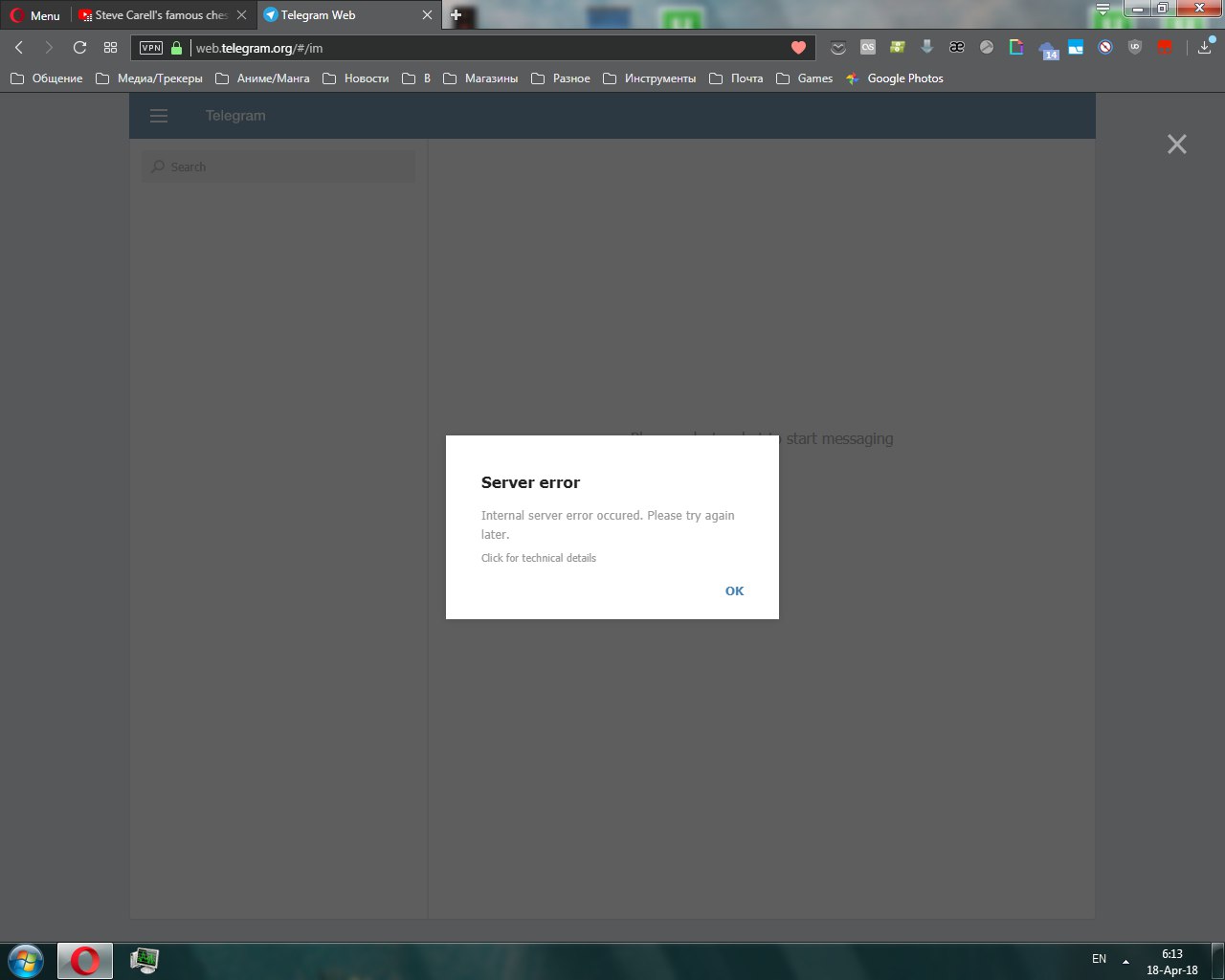The image size is (1225, 980).
Task: Click the Telegram header title
Action: point(235,116)
